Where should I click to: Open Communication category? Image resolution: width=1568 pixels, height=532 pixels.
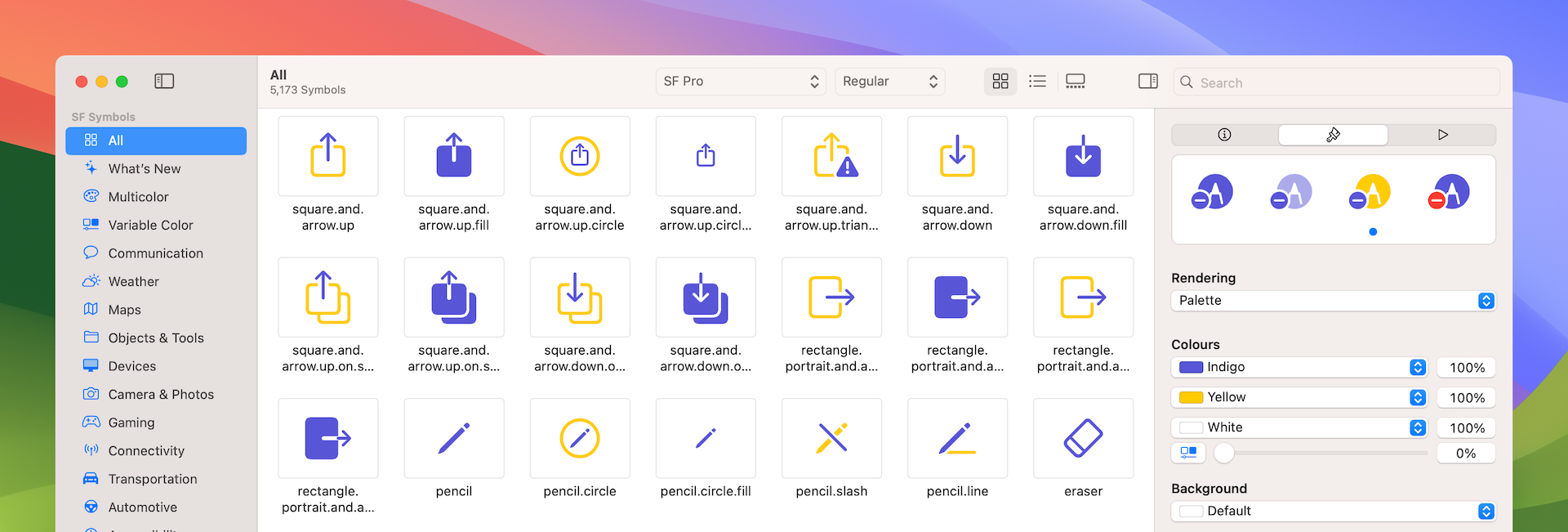pos(156,253)
